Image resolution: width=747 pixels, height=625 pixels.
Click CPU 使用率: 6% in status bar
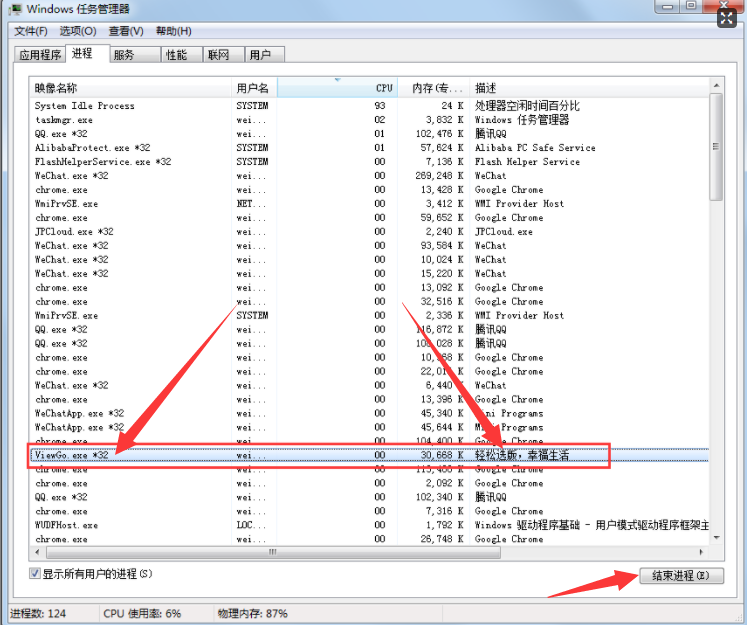(x=142, y=614)
